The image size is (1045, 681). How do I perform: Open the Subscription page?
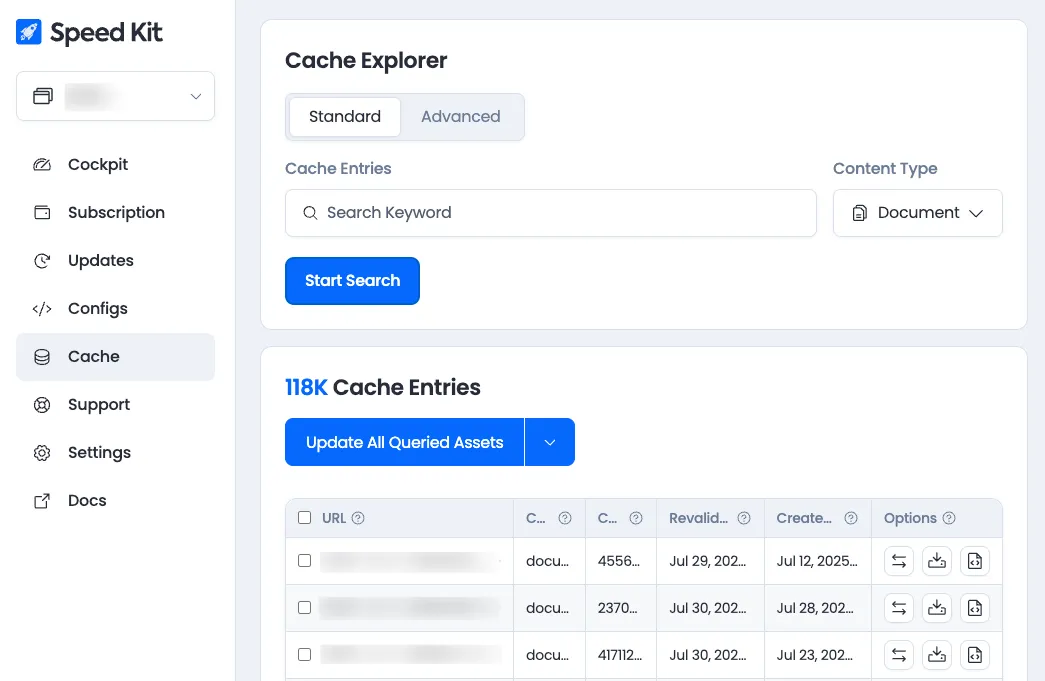click(x=115, y=213)
